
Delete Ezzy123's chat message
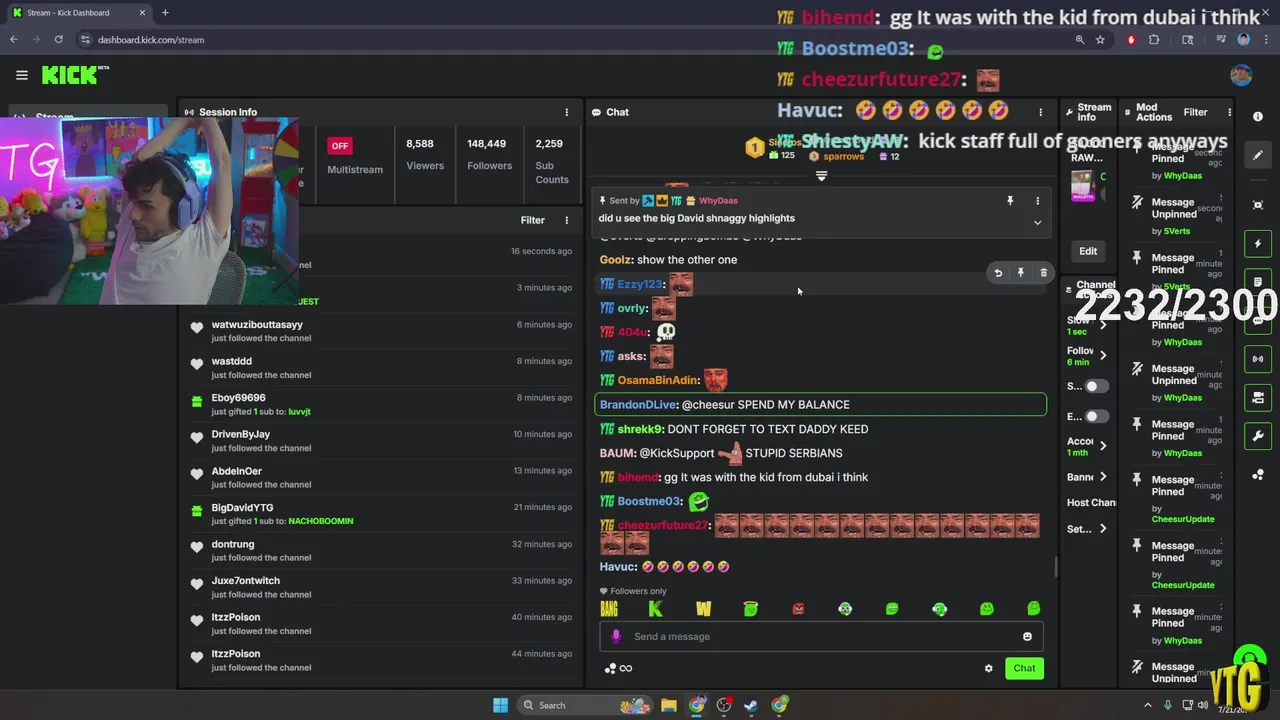click(x=1043, y=273)
